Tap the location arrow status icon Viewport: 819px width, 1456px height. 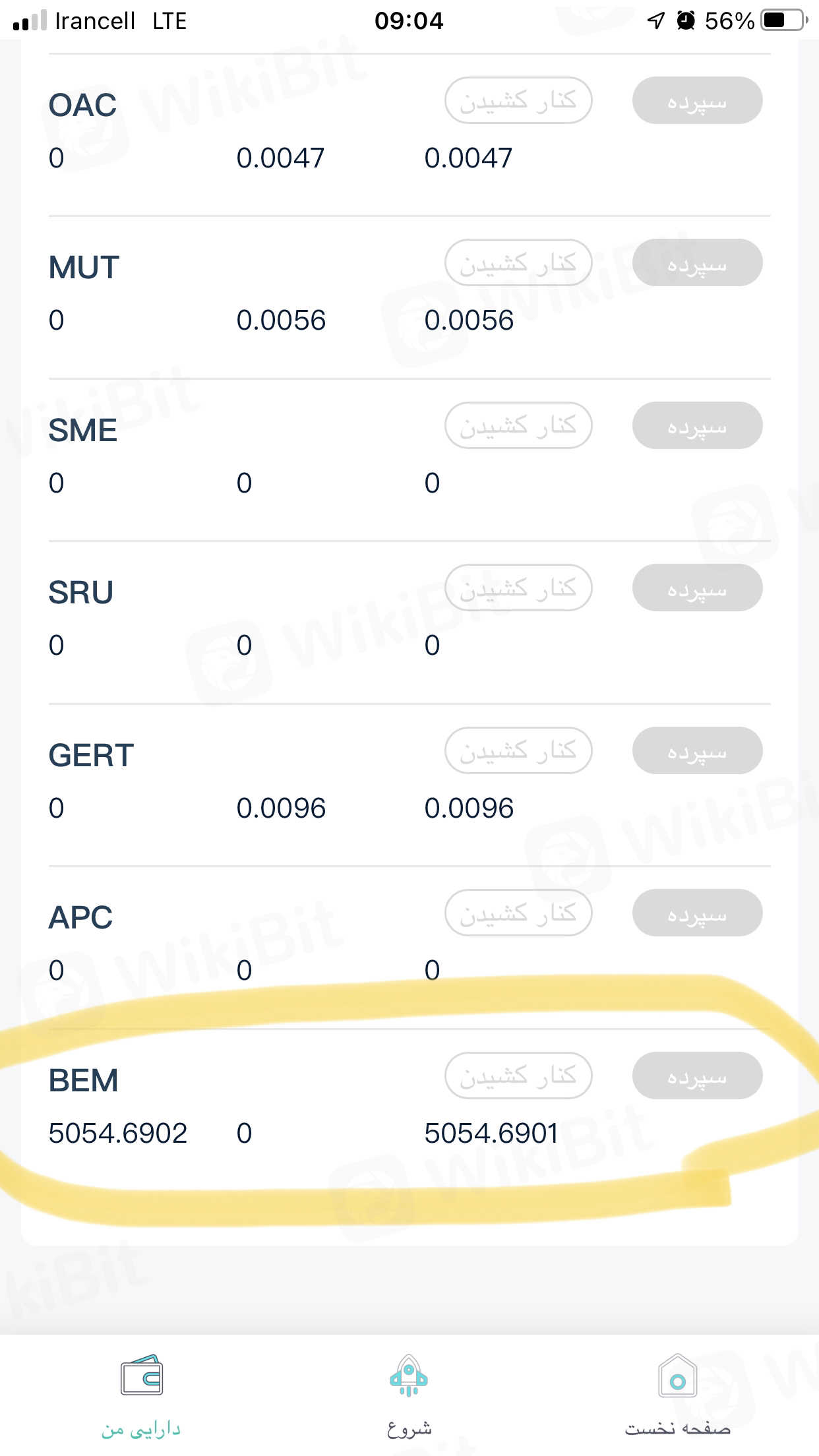(655, 21)
